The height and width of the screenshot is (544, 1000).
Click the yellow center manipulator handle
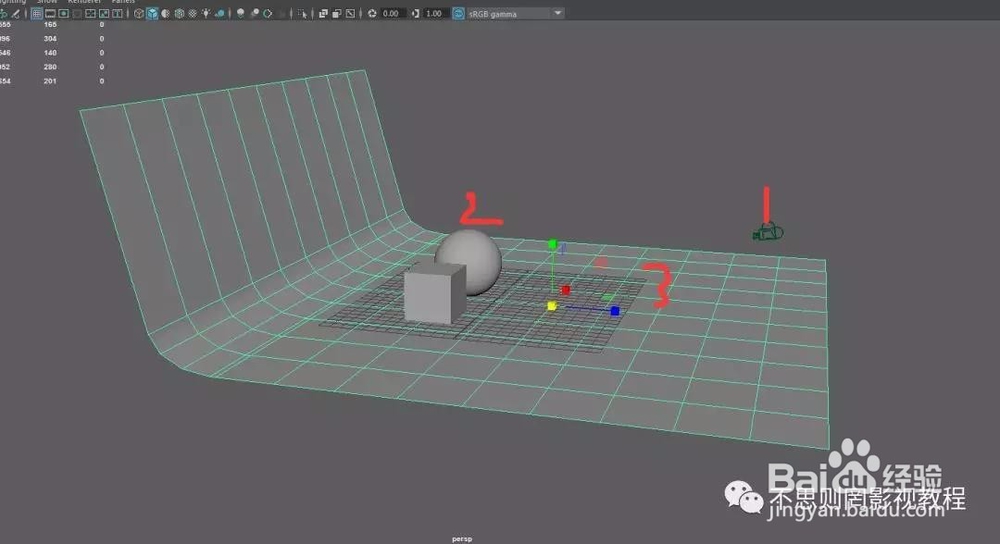(x=552, y=306)
